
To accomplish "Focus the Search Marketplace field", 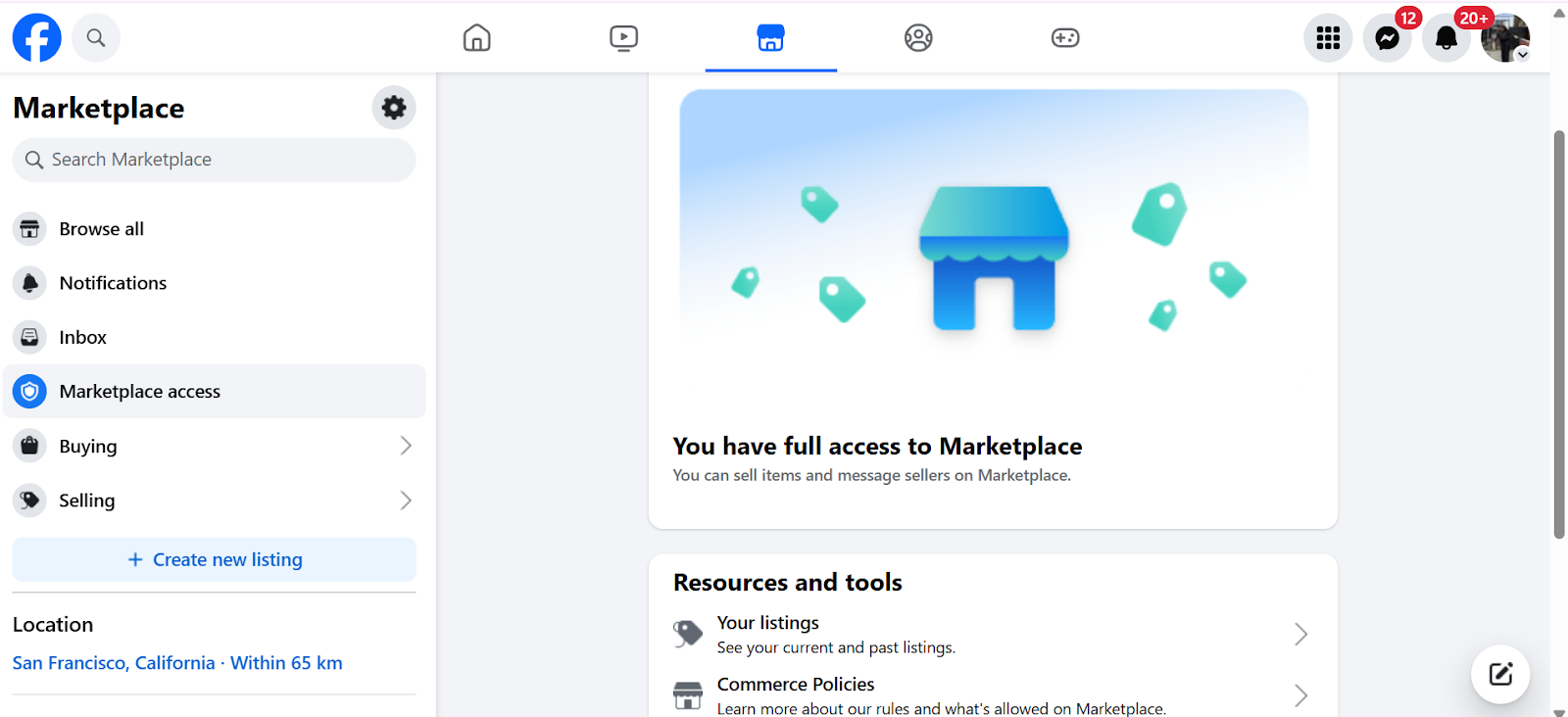I will click(214, 160).
